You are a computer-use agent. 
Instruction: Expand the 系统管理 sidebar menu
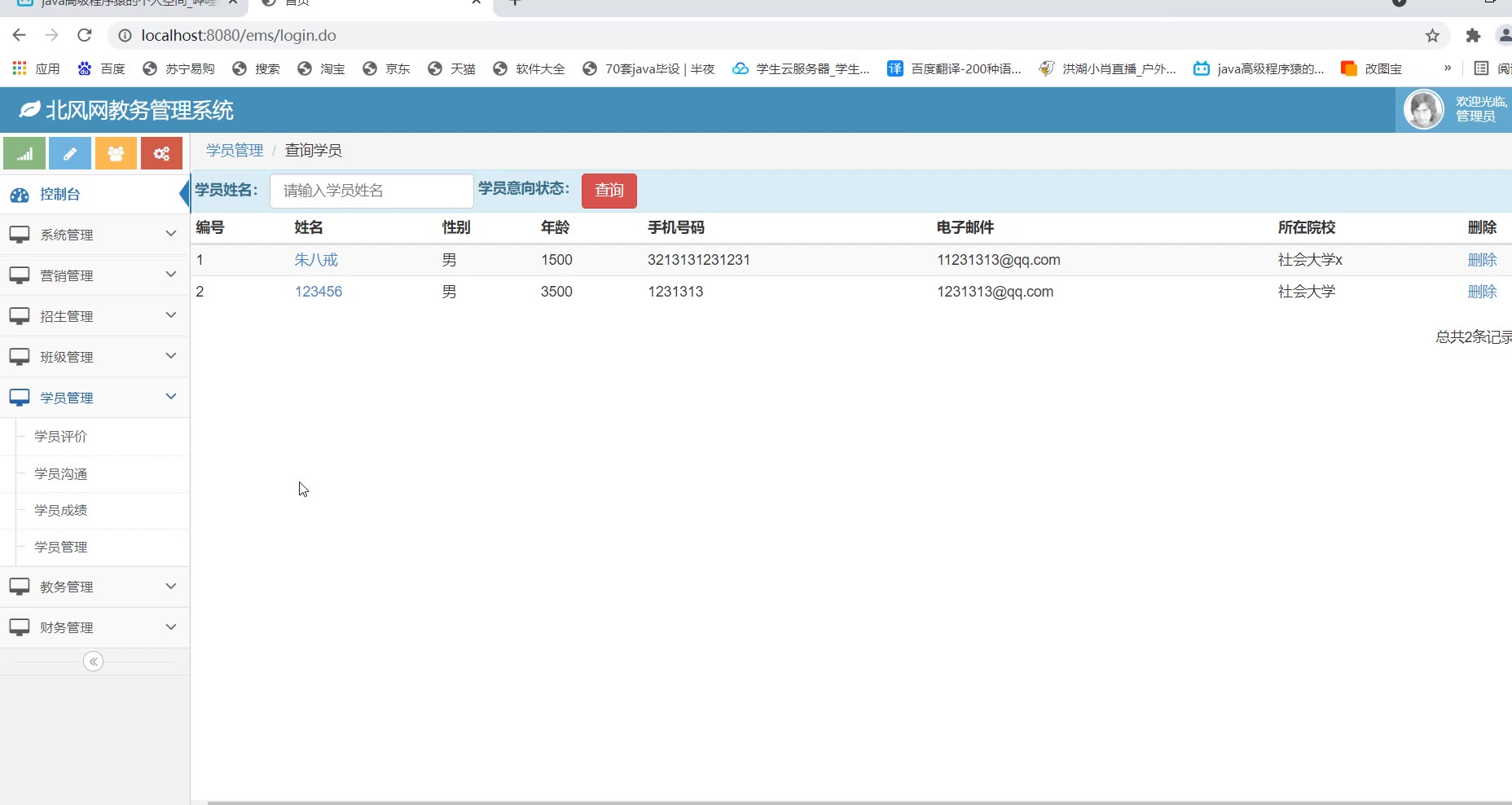coord(94,235)
